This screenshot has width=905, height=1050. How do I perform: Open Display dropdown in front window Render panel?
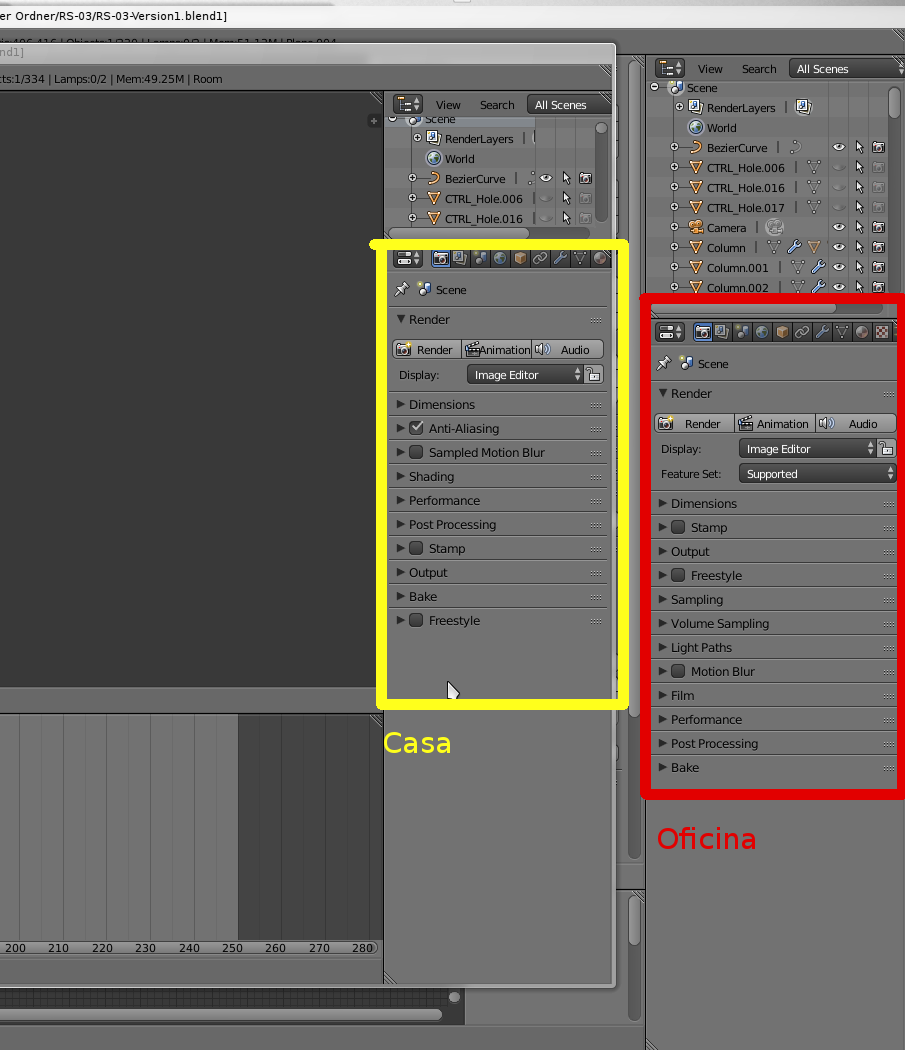coord(525,375)
